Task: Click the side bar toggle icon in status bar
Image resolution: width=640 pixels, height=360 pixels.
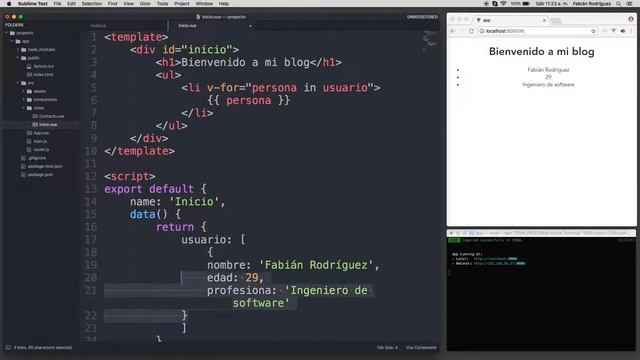Action: [8, 348]
